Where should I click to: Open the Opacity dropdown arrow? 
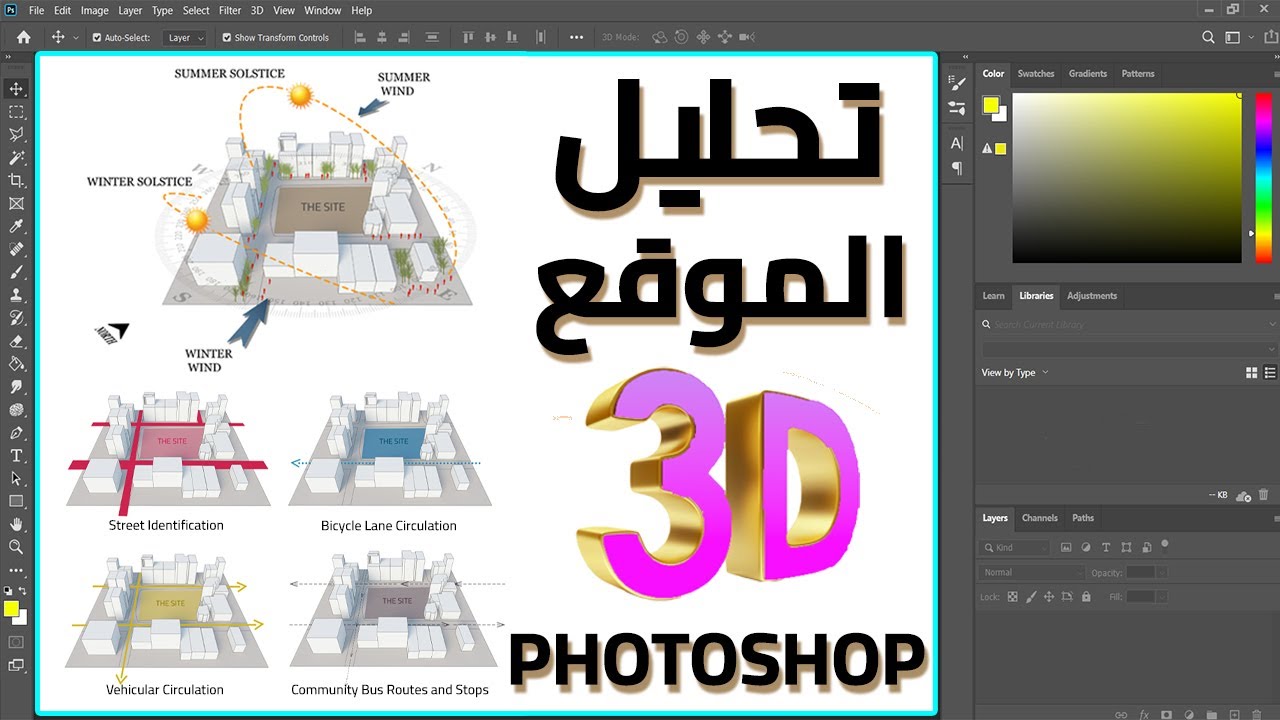pyautogui.click(x=1162, y=572)
